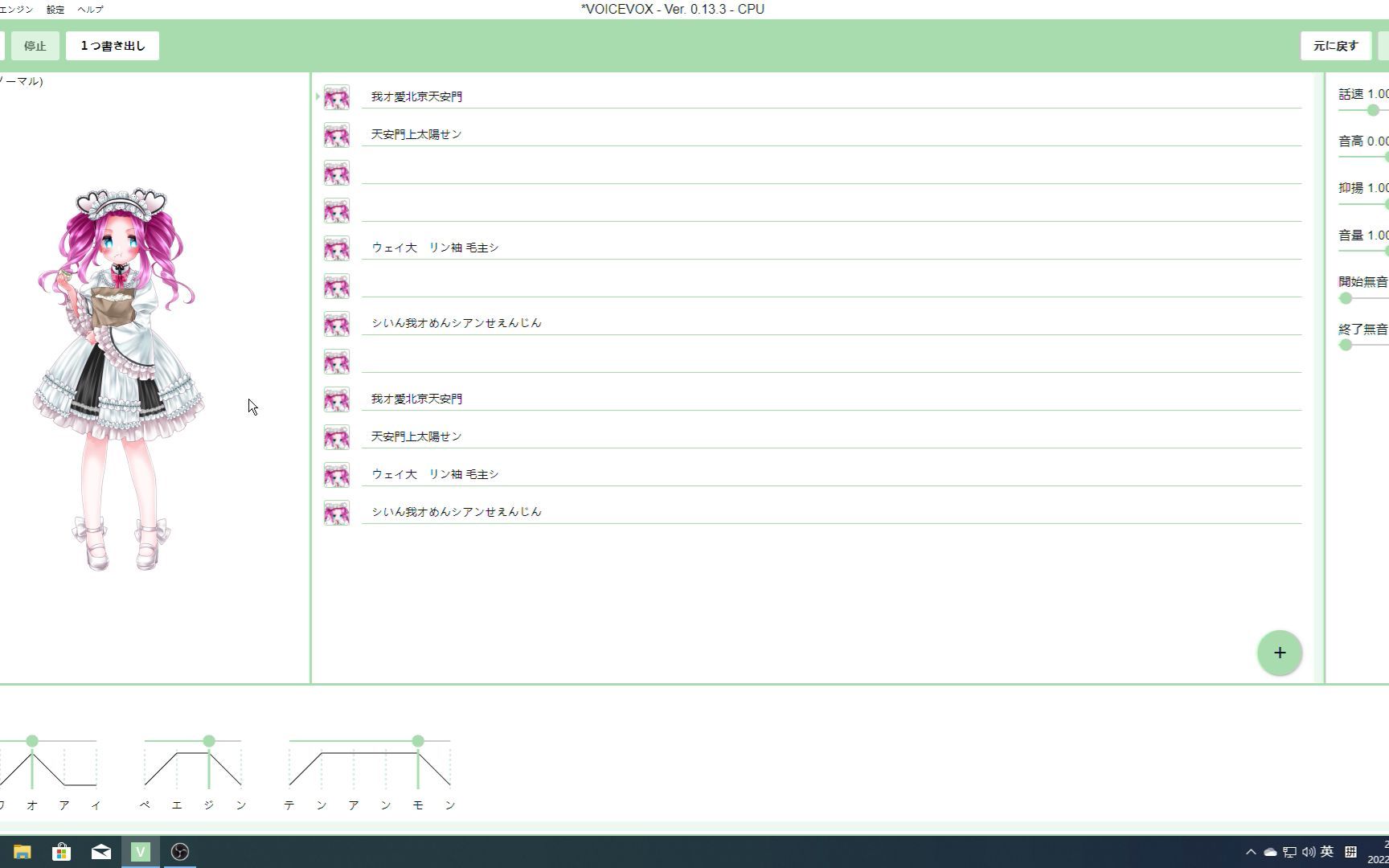Select mora ペ in accent editor
The width and height of the screenshot is (1389, 868).
pyautogui.click(x=145, y=805)
